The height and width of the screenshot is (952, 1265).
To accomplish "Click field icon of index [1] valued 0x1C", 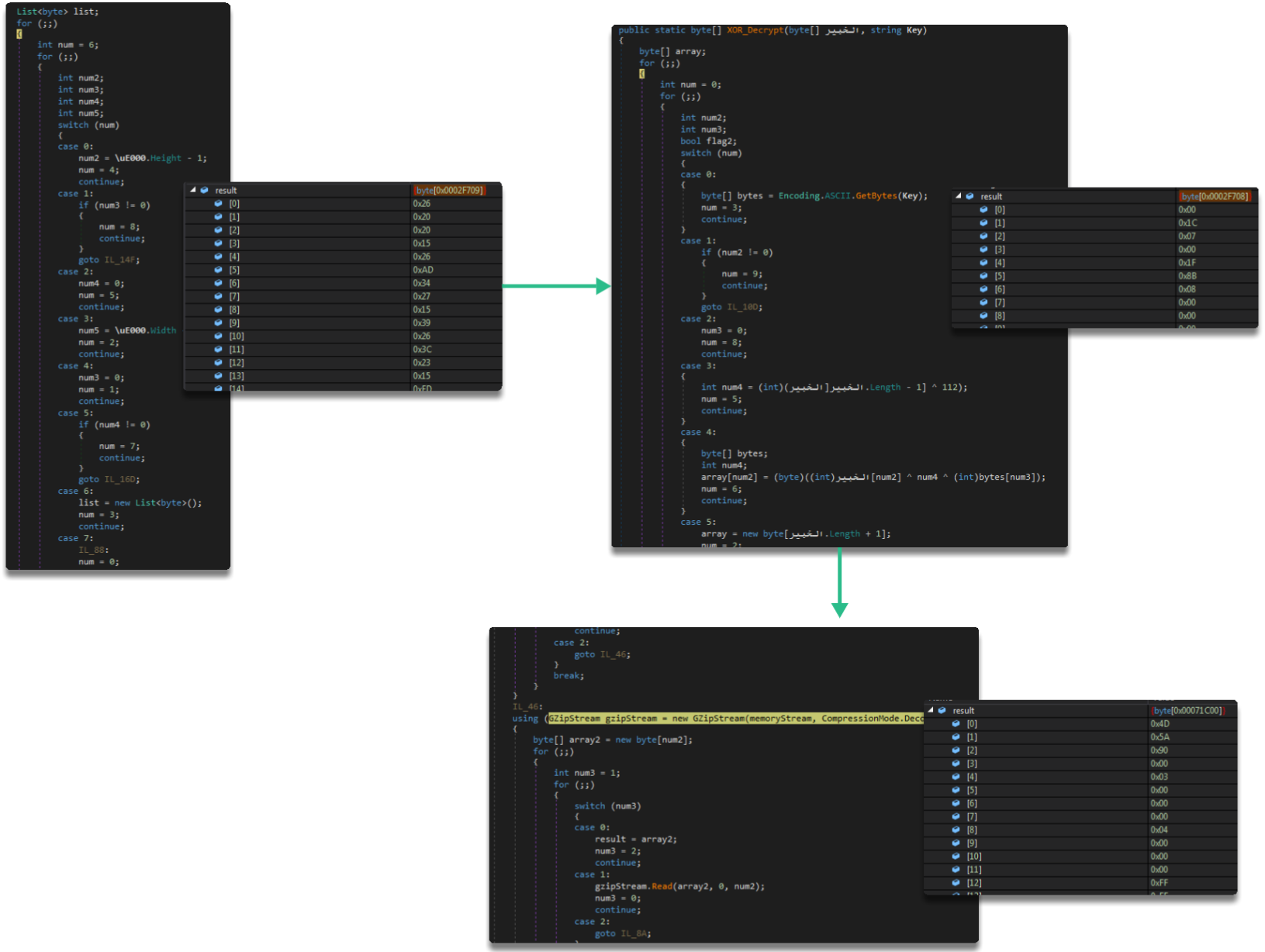I will 983,222.
